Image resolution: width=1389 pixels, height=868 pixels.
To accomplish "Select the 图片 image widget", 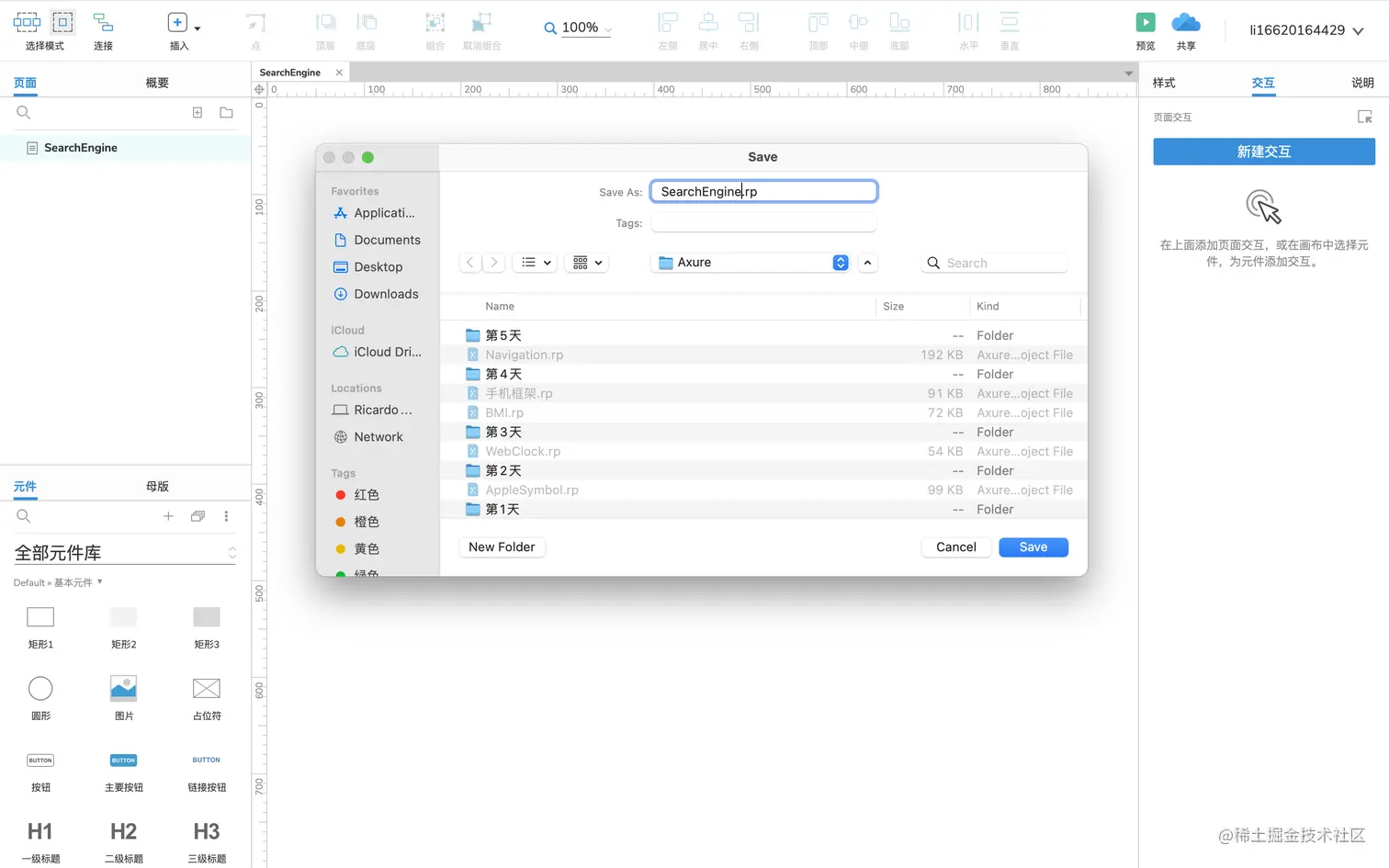I will click(123, 698).
